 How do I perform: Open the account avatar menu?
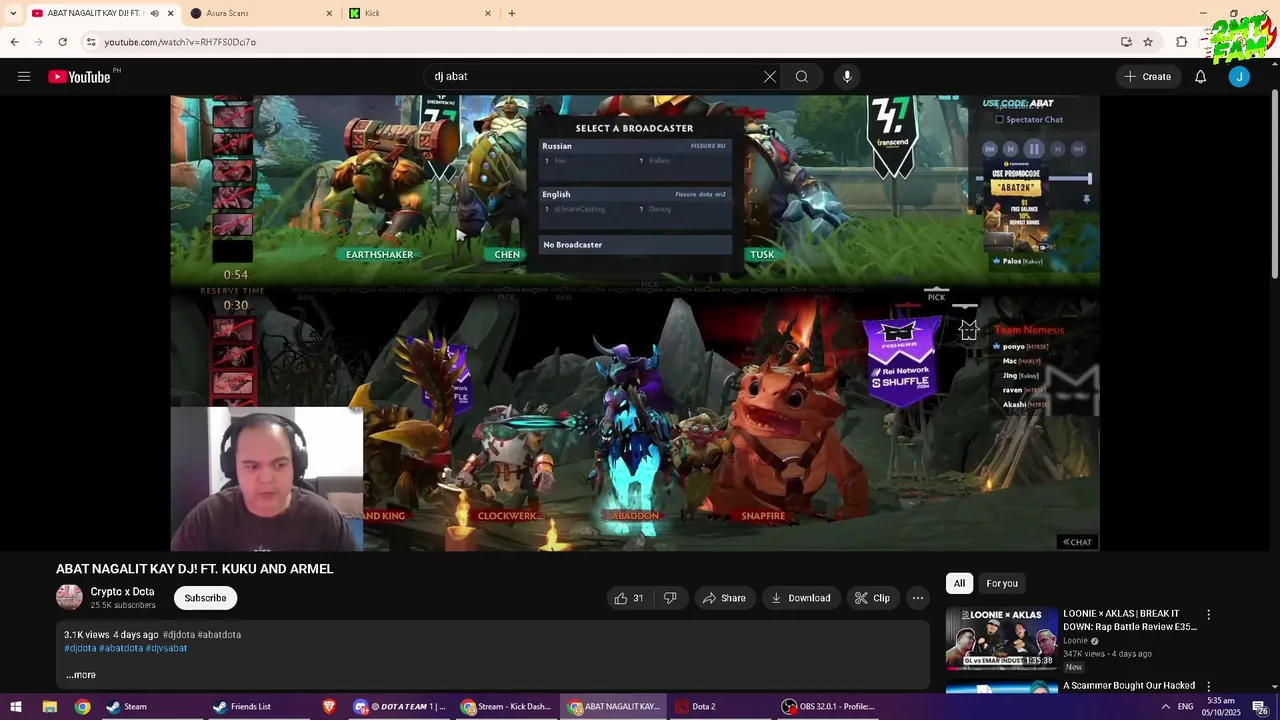tap(1239, 76)
